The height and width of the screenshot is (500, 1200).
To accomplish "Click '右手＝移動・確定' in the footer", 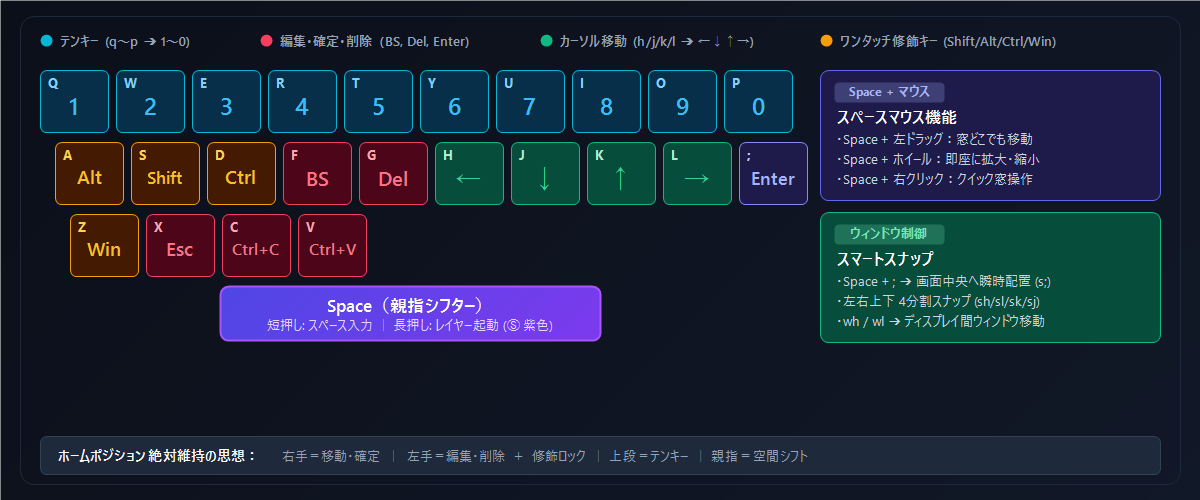I will click(x=332, y=455).
